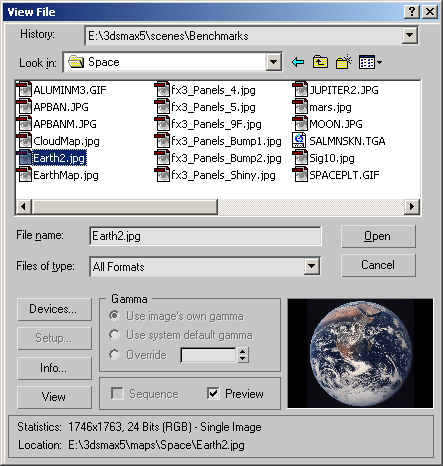Go up one folder level icon

click(x=320, y=62)
